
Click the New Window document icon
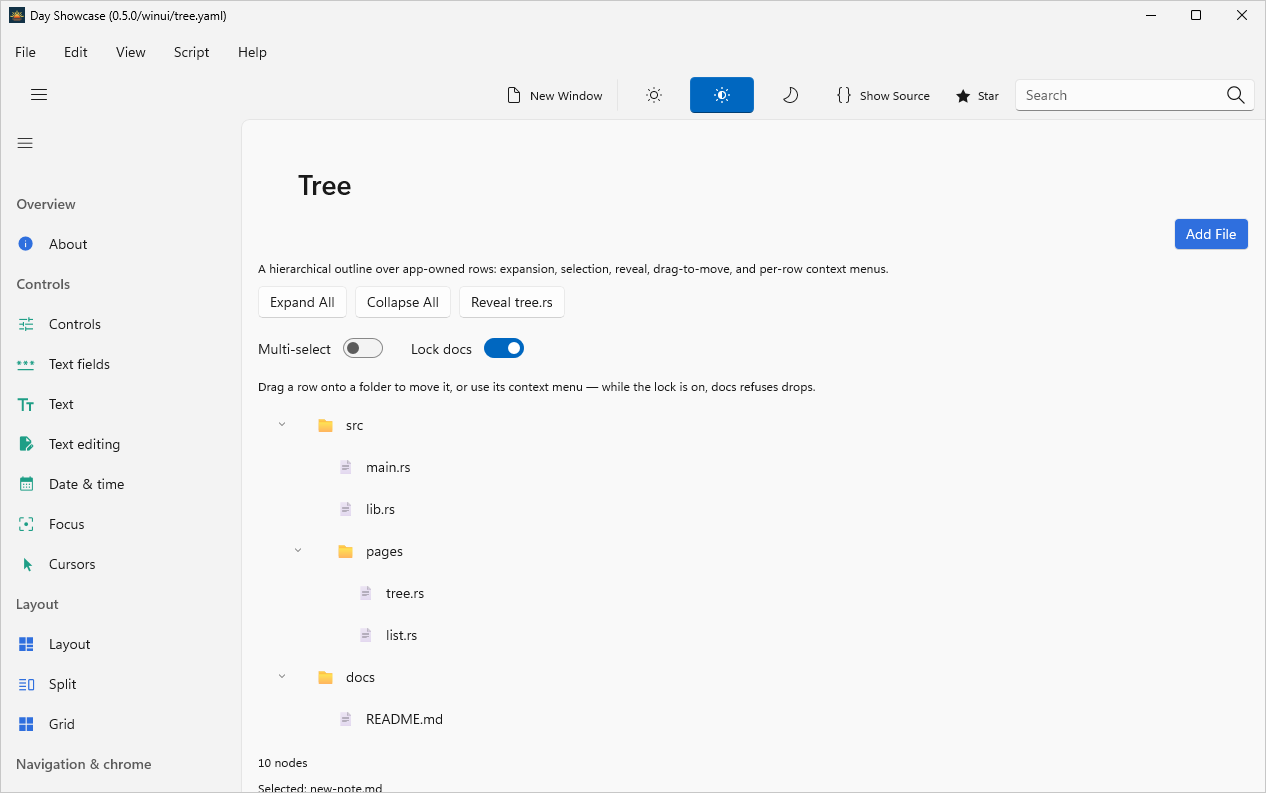pyautogui.click(x=514, y=96)
